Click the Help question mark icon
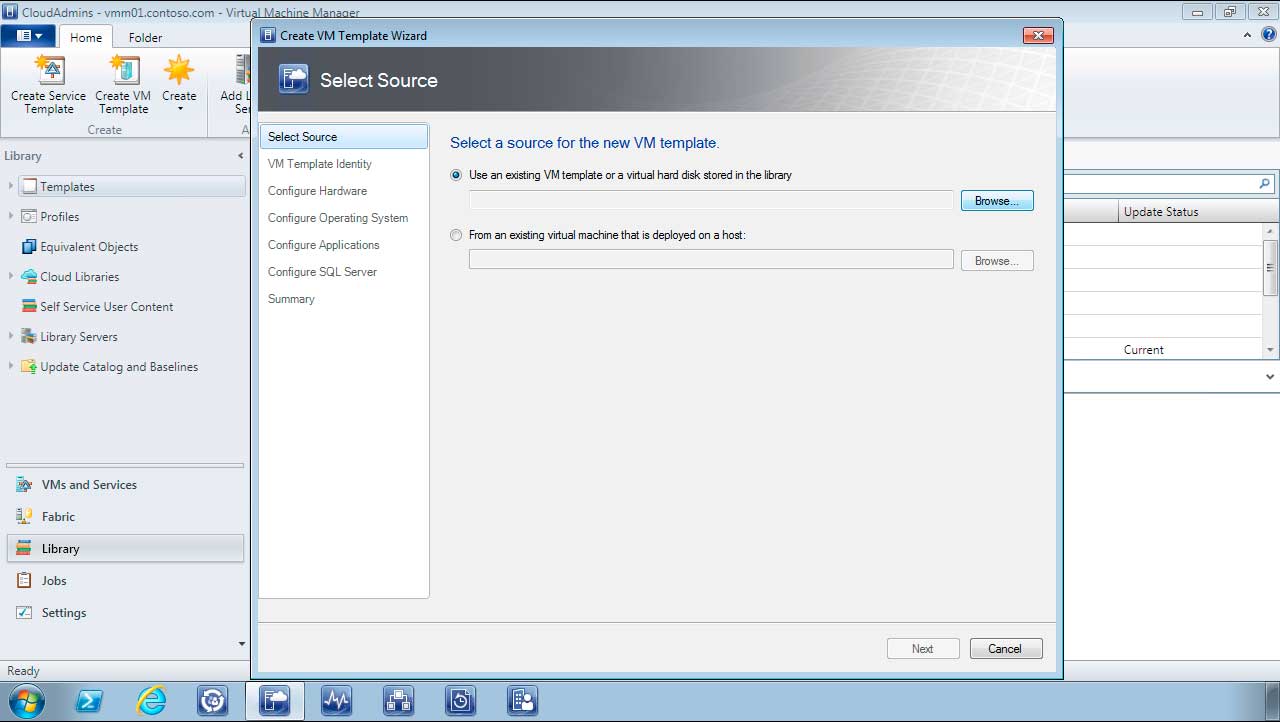The height and width of the screenshot is (722, 1280). 1269,35
